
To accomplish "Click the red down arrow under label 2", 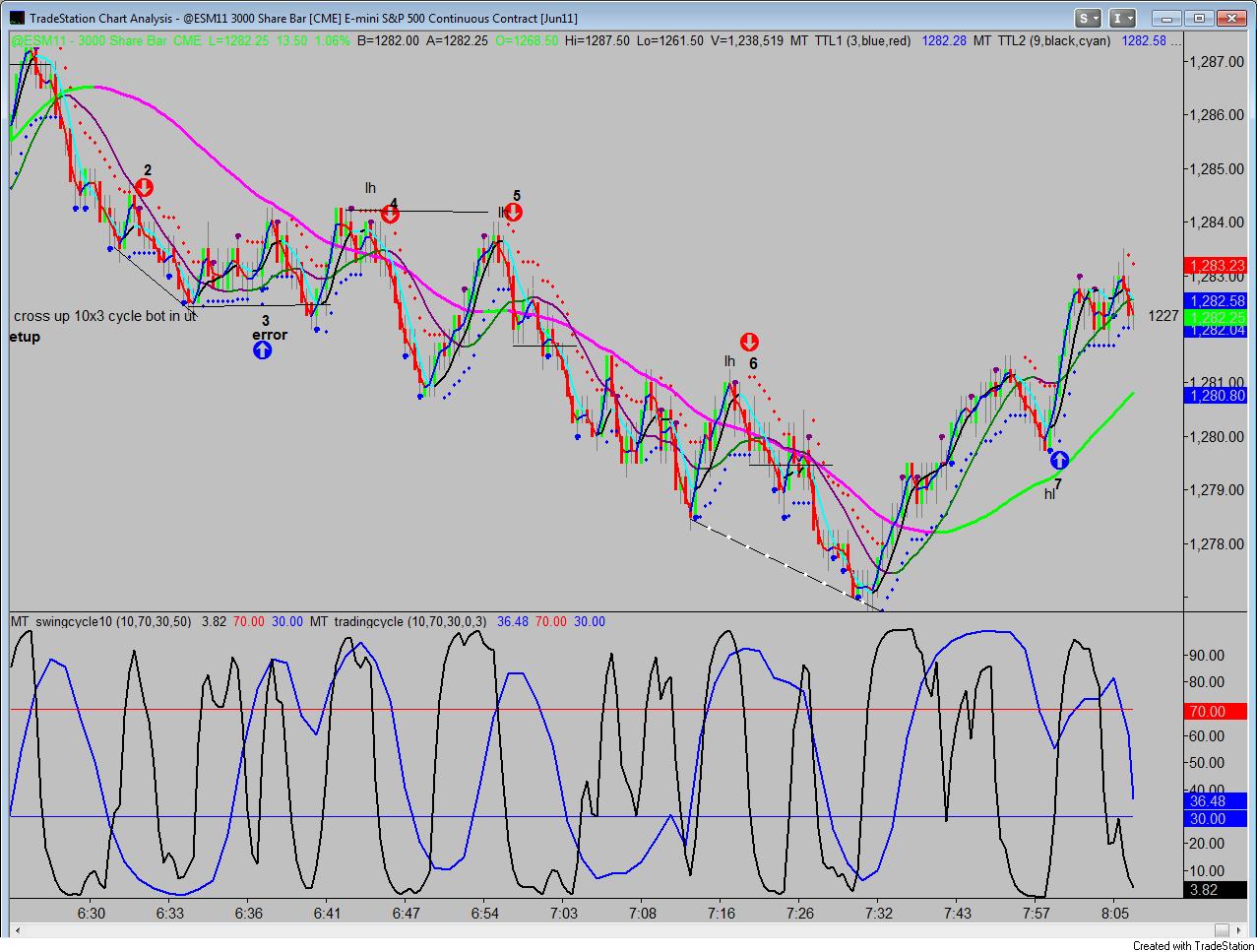I will coord(144,187).
